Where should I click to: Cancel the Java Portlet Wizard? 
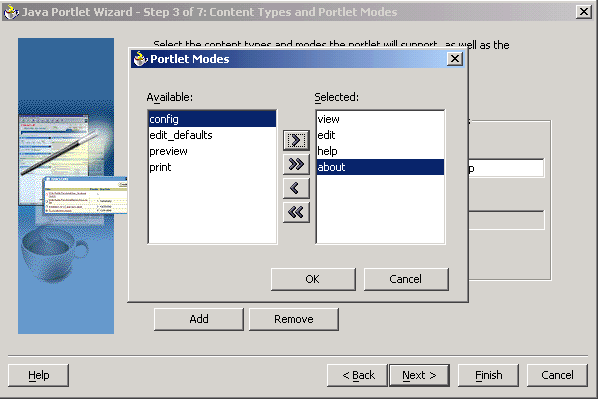[x=557, y=375]
